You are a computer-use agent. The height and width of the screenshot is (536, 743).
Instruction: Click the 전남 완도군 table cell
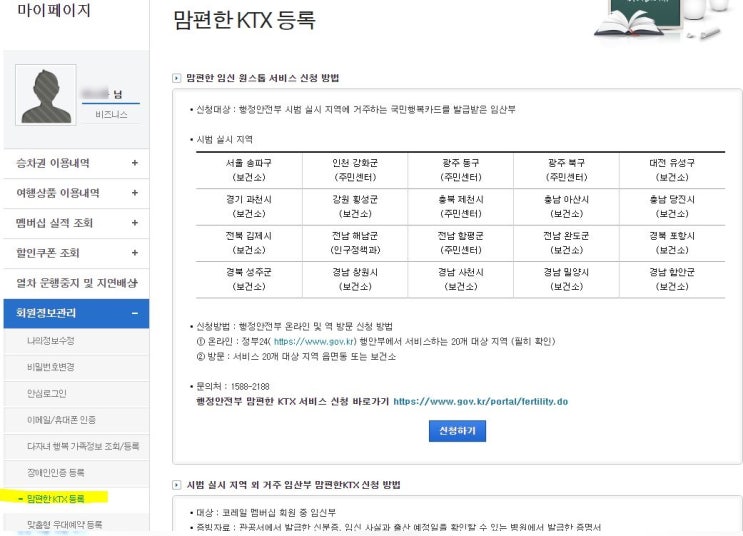point(566,243)
